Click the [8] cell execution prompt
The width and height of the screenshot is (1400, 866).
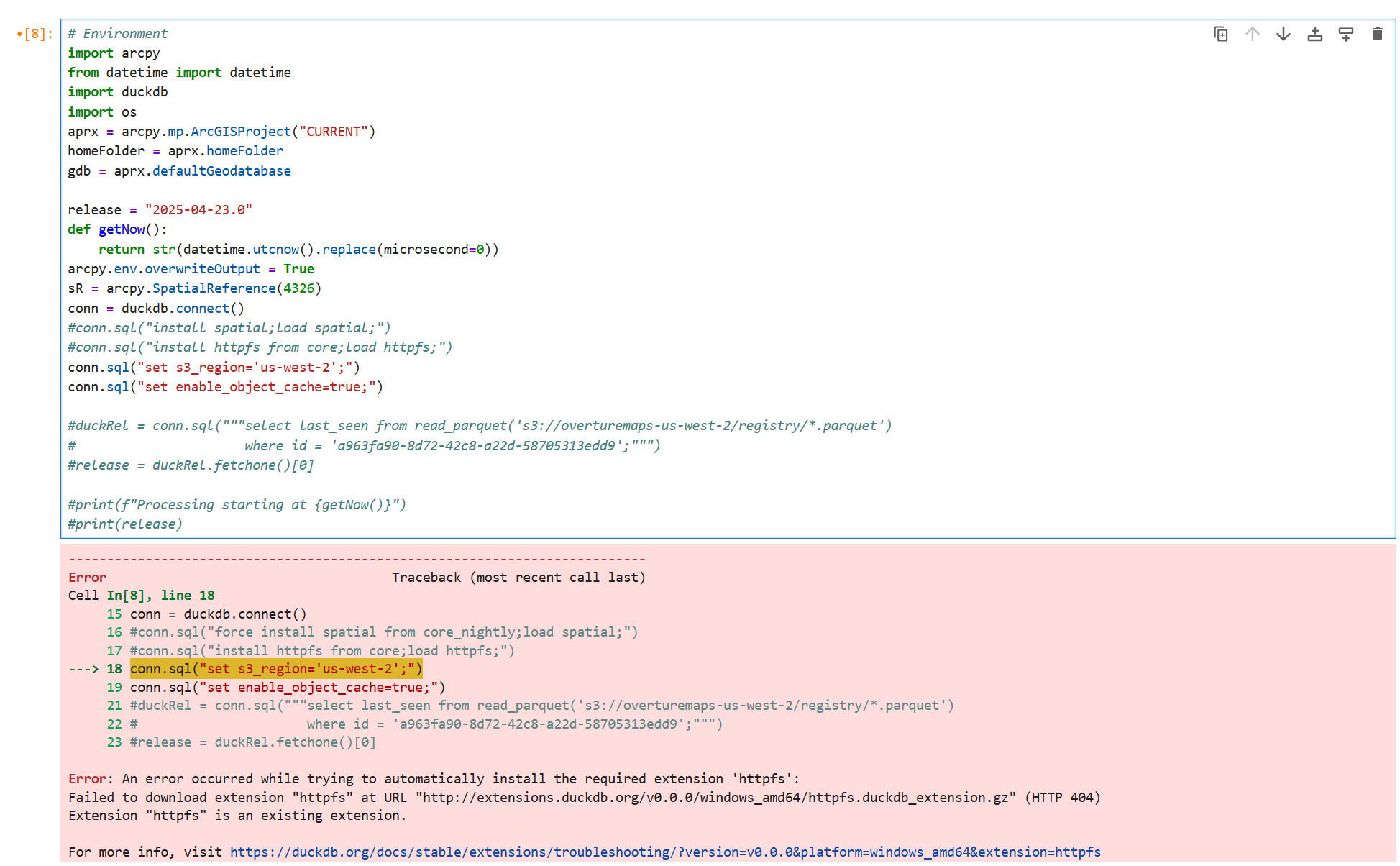[35, 34]
